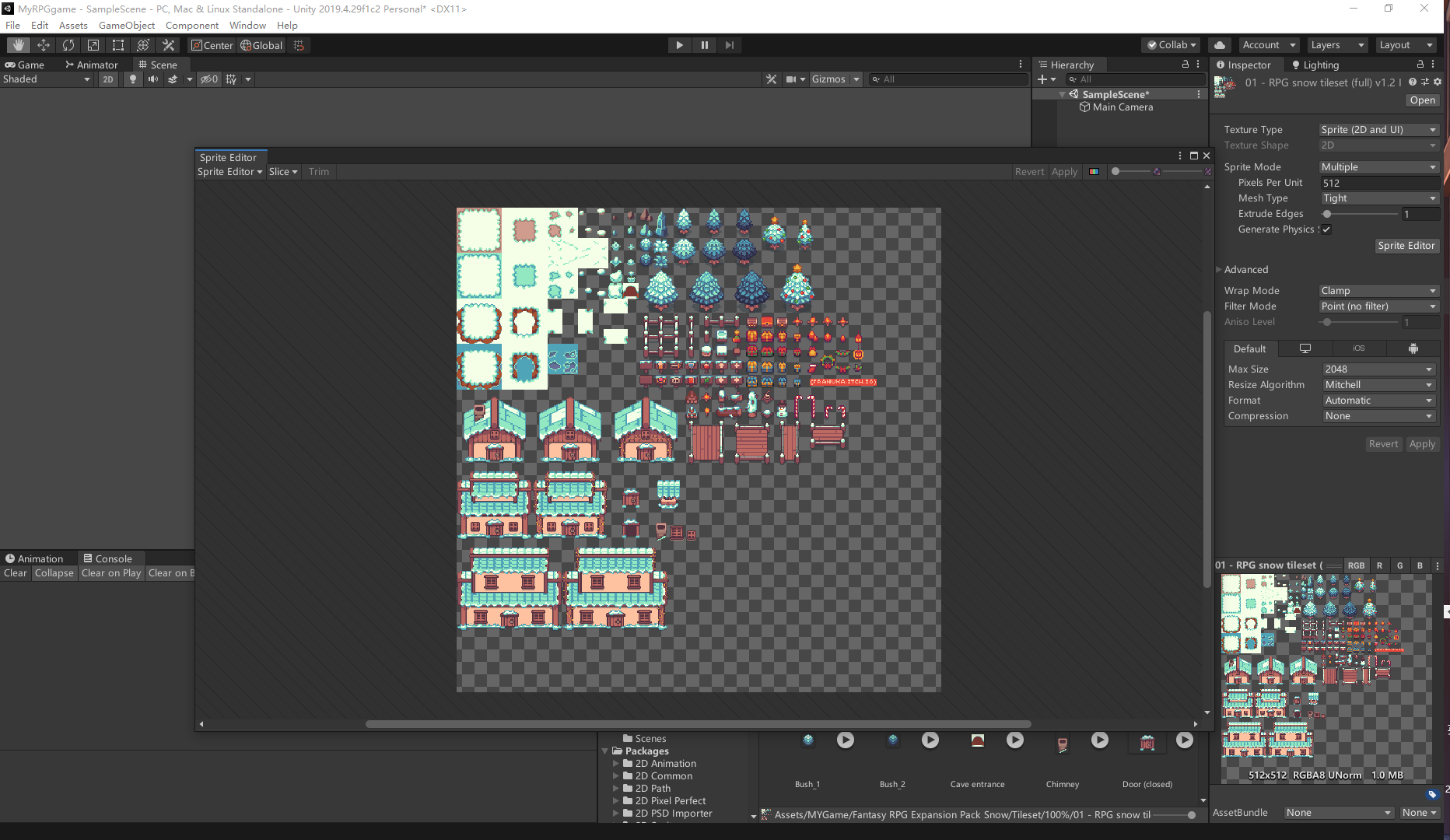Open the Layers dropdown

pyautogui.click(x=1336, y=45)
